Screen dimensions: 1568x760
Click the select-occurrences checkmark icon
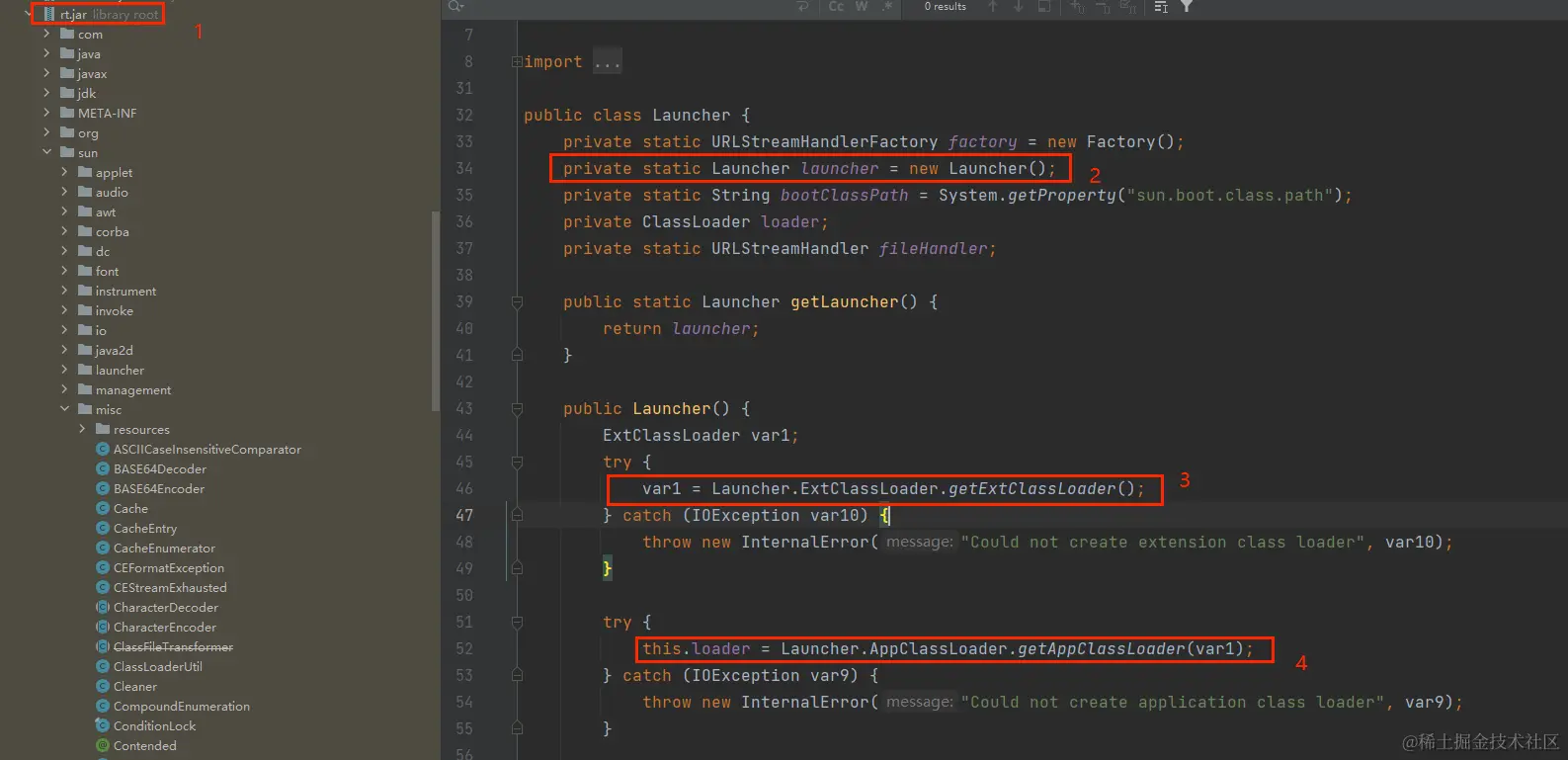click(x=1128, y=6)
